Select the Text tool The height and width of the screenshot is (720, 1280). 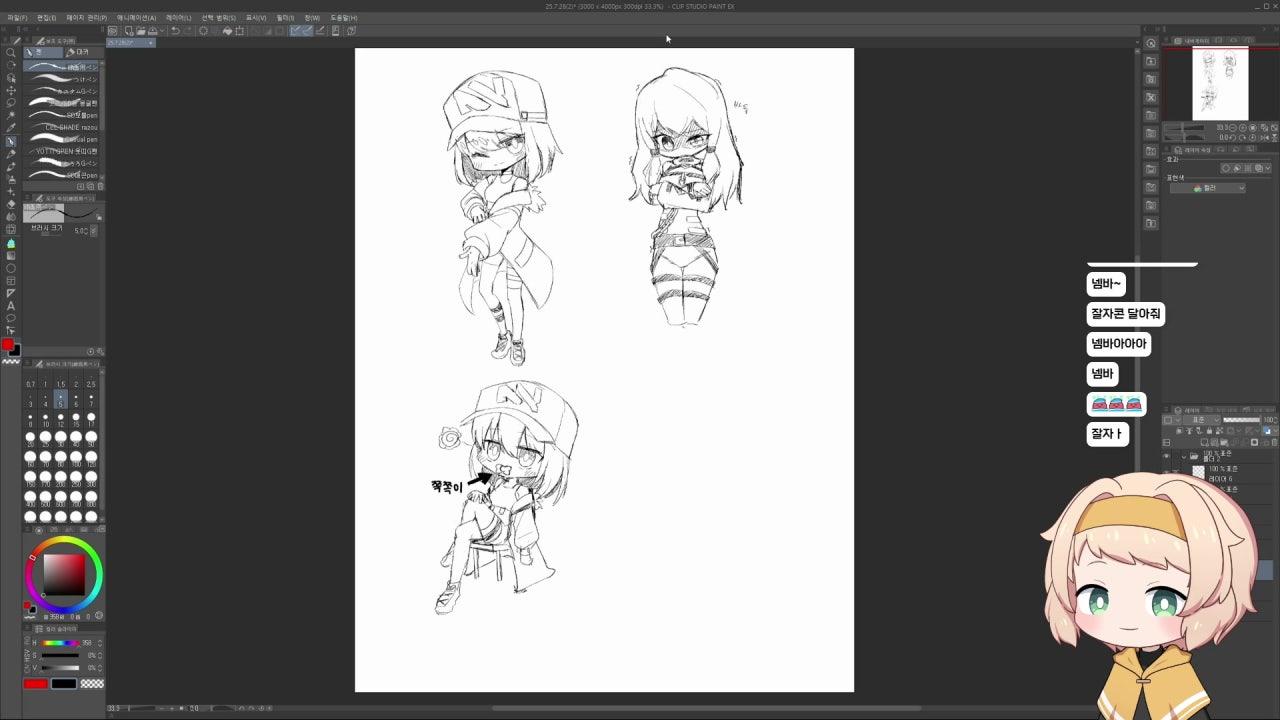[x=11, y=305]
